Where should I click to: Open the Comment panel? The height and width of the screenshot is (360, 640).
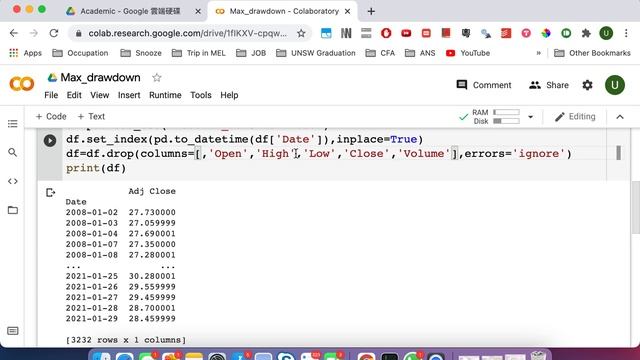click(484, 85)
